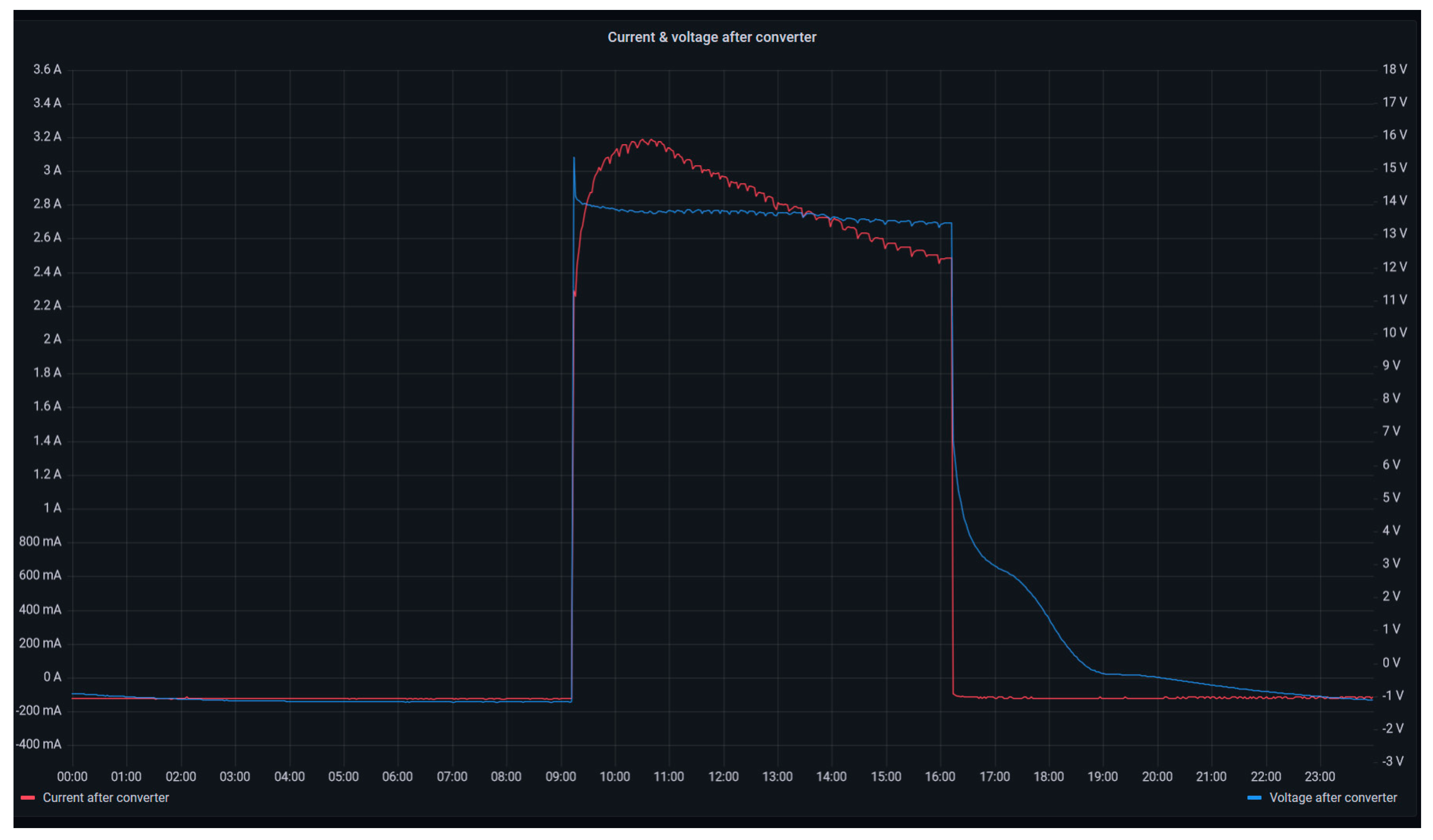Click the 3.6 A left axis label
This screenshot has width=1433, height=840.
point(47,69)
